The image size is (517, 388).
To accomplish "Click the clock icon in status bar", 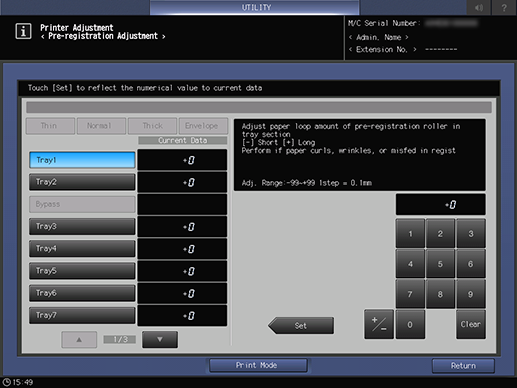I will (x=6, y=382).
